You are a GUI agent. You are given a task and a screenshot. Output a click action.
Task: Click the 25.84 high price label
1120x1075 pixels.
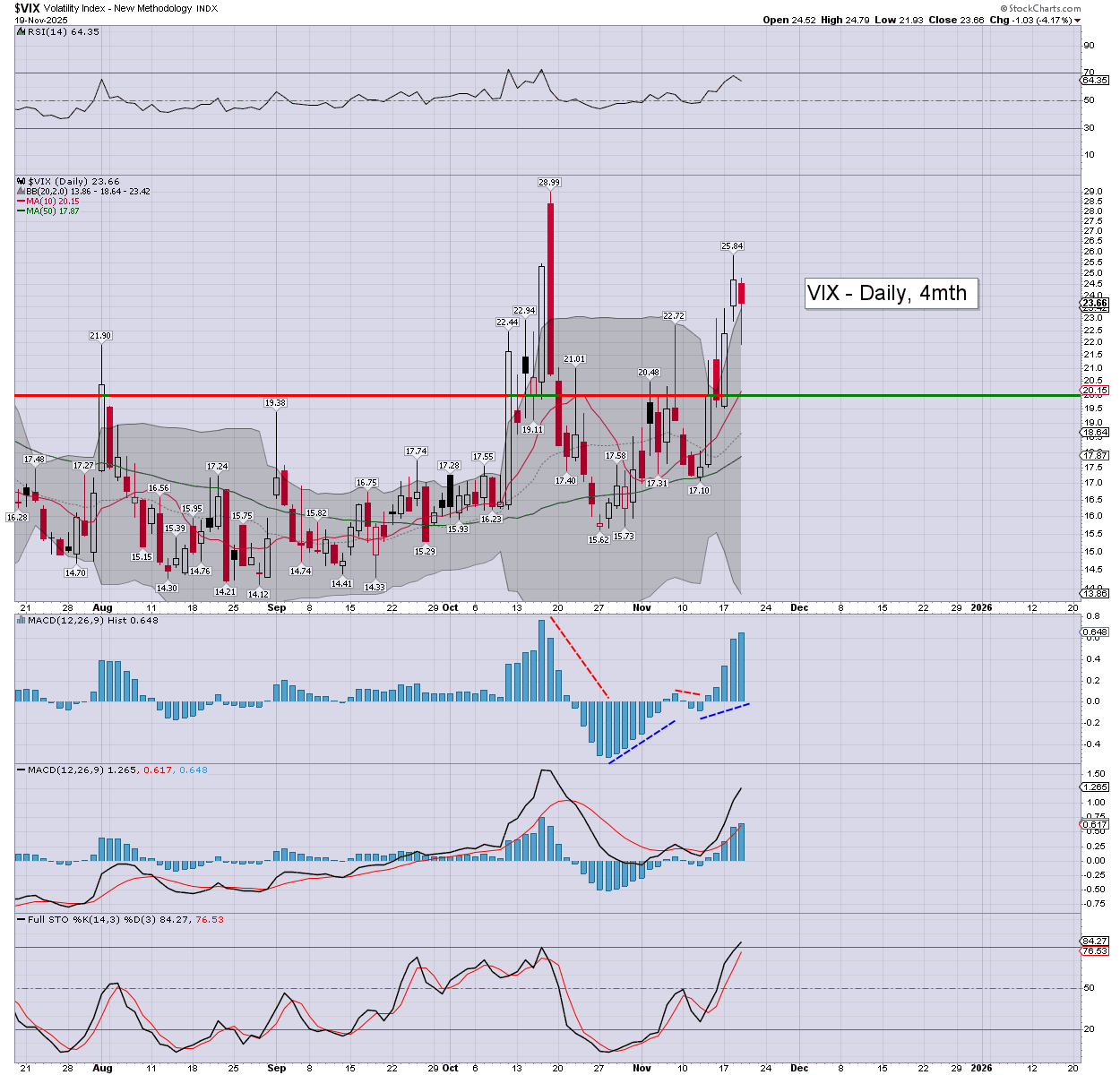tap(732, 246)
